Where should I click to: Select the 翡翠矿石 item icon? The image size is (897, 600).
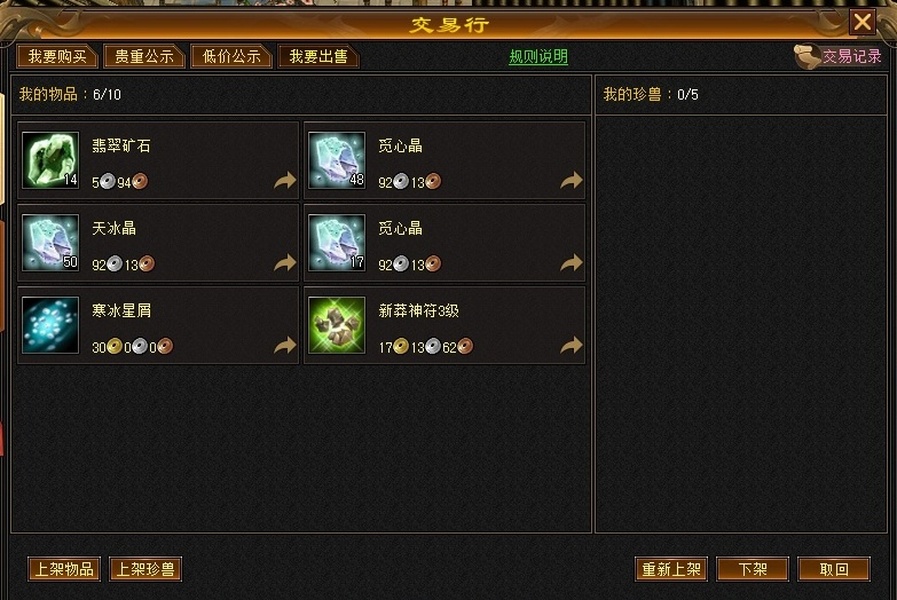click(x=50, y=160)
